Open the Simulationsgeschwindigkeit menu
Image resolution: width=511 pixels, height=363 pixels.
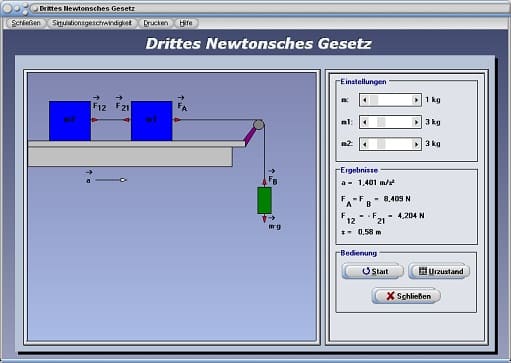[x=92, y=23]
